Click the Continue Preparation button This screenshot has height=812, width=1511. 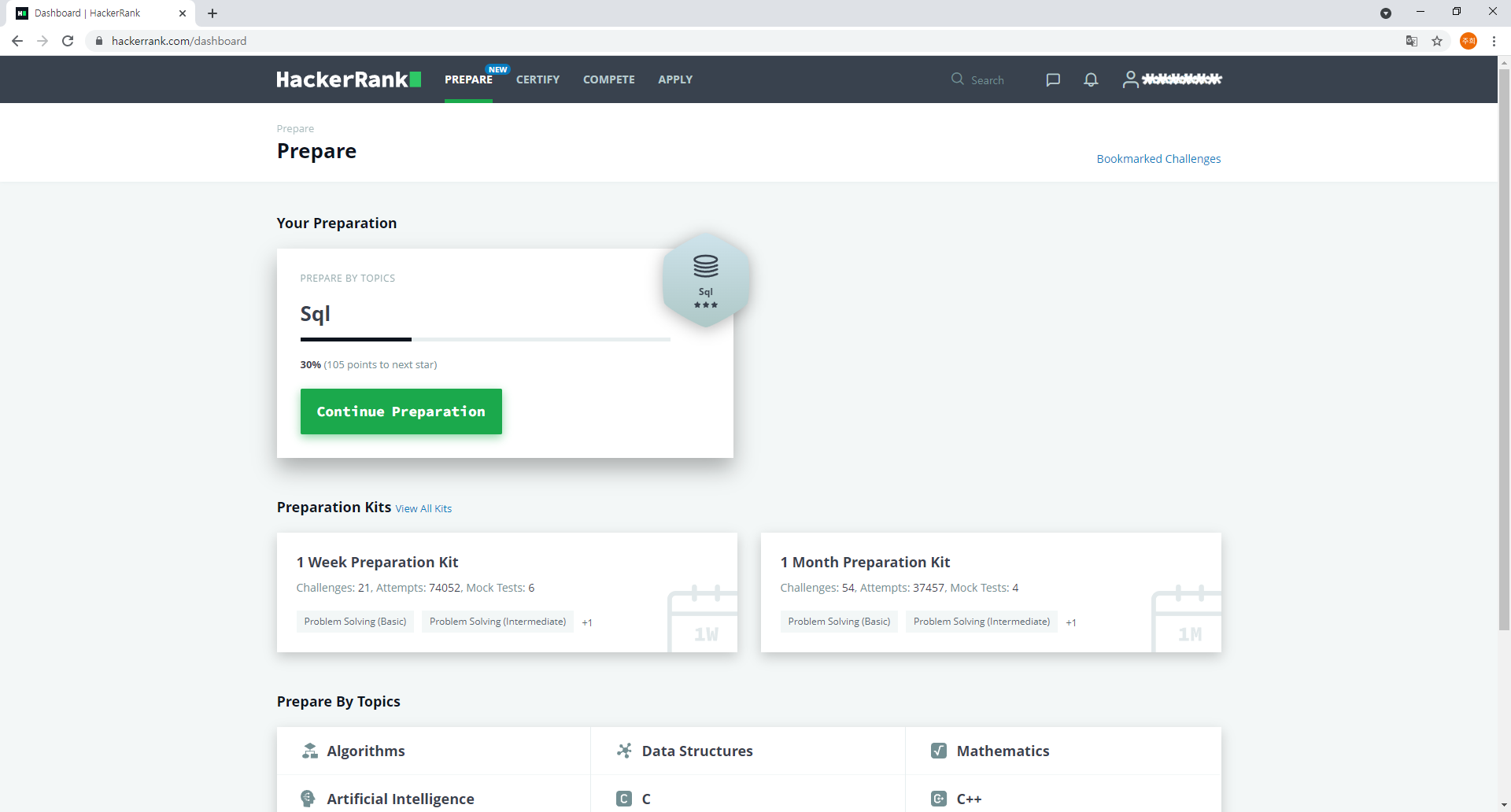click(401, 412)
